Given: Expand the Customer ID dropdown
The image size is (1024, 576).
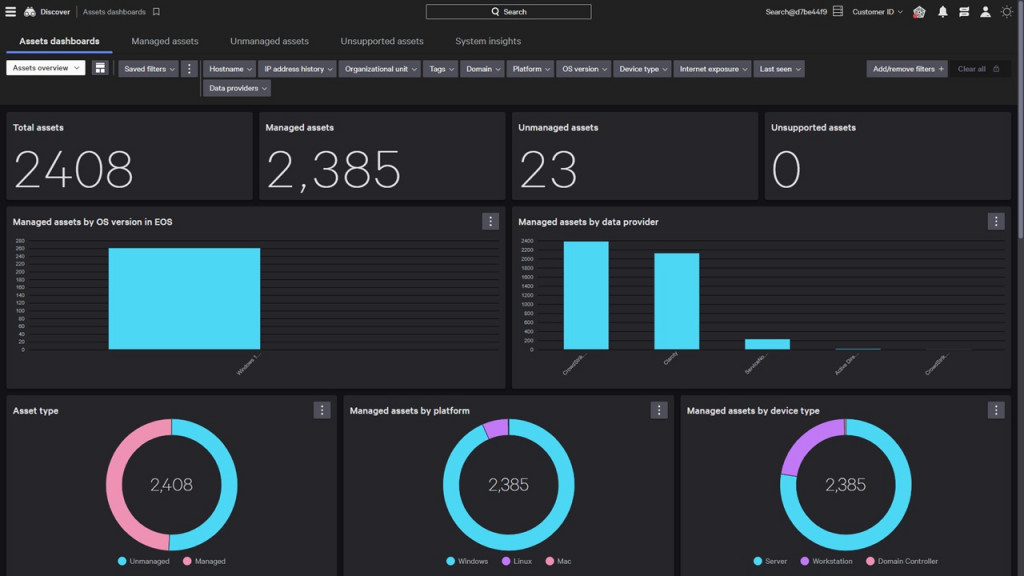Looking at the screenshot, I should 877,12.
